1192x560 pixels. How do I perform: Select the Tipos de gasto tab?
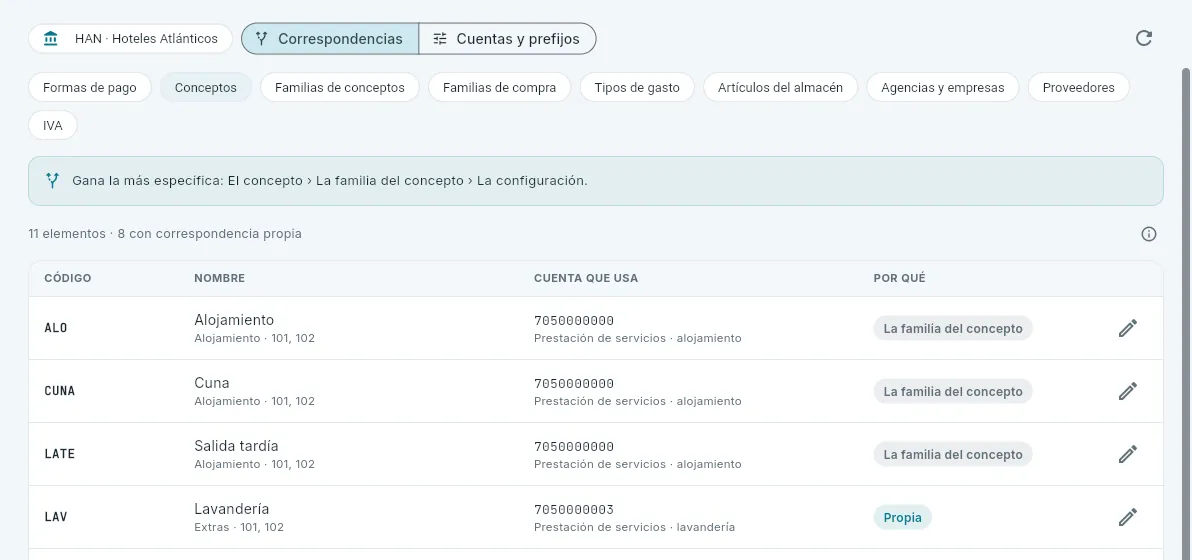pyautogui.click(x=637, y=87)
